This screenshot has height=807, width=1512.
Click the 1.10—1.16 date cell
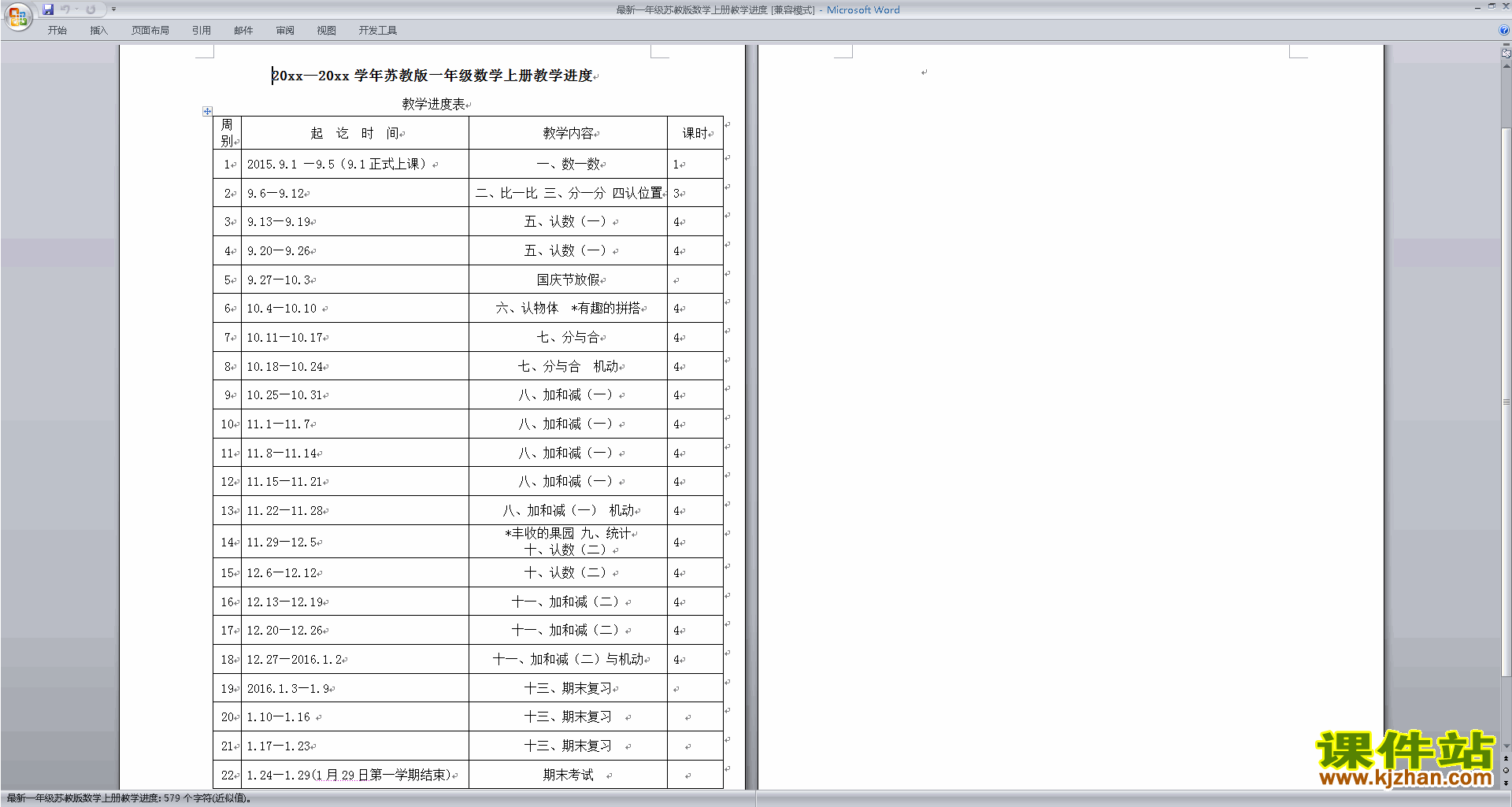[x=355, y=716]
